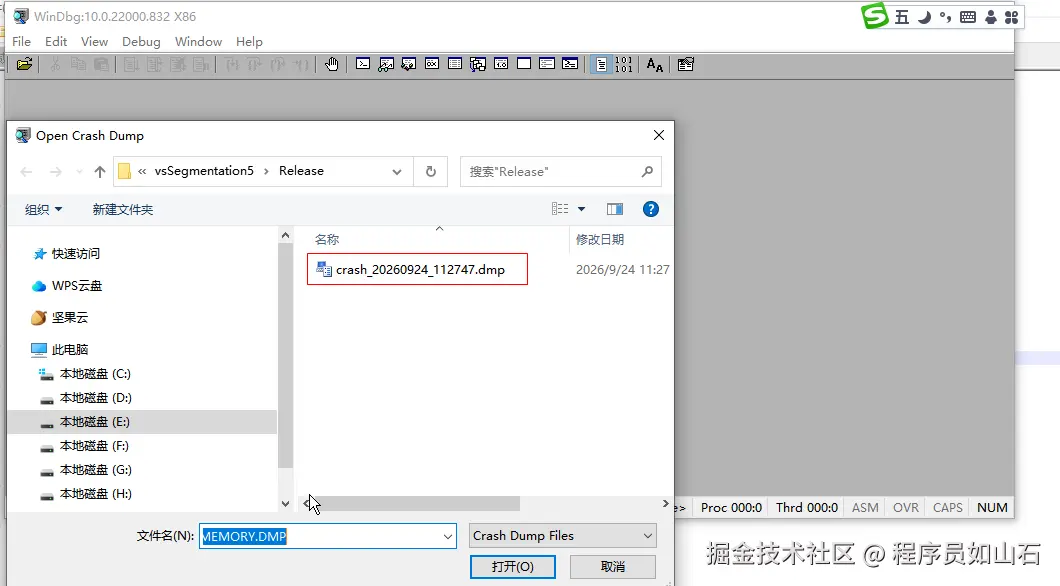The image size is (1060, 586).
Task: Open the Options icon at toolbar end
Action: (x=685, y=64)
